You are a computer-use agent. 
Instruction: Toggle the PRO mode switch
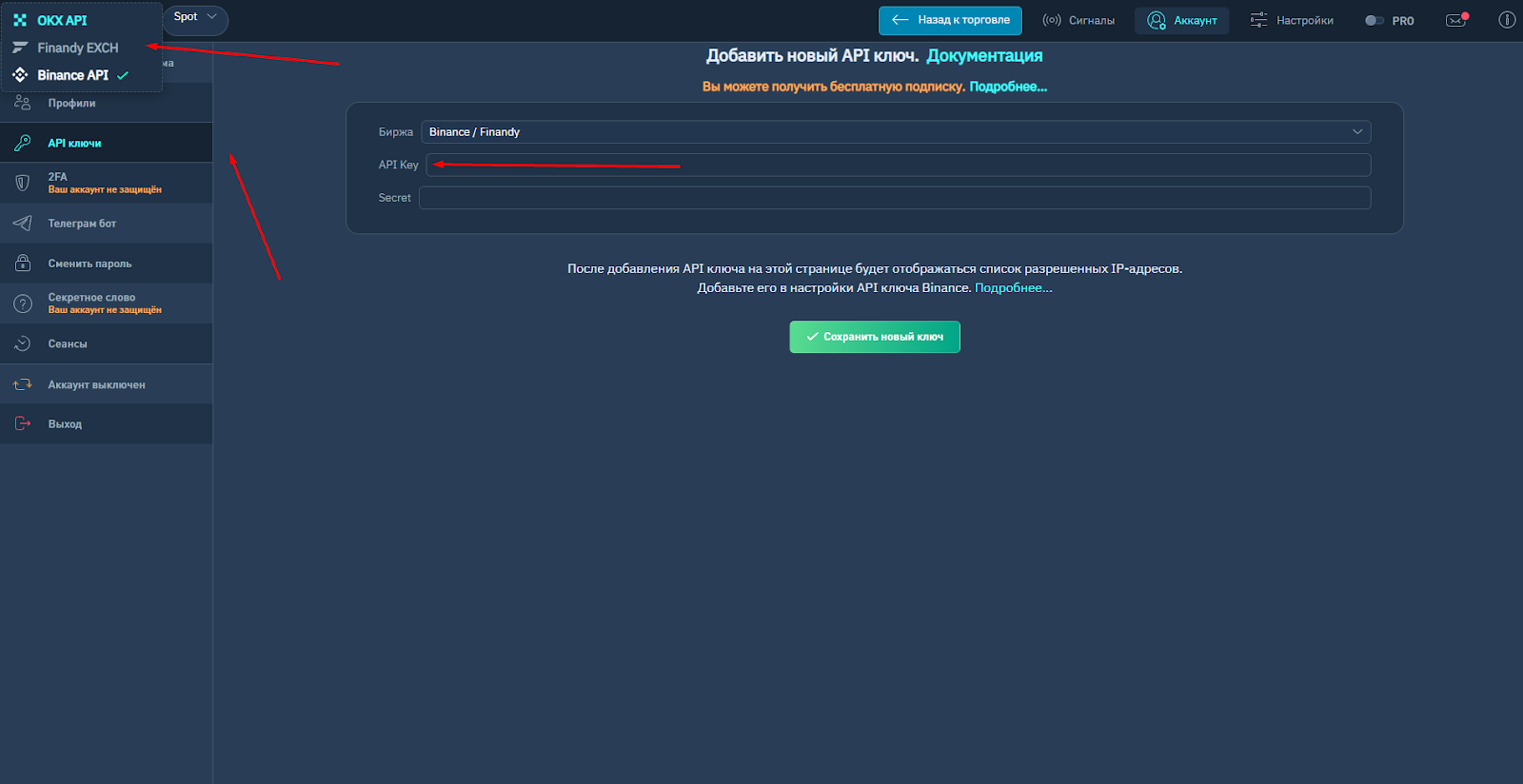click(x=1375, y=20)
